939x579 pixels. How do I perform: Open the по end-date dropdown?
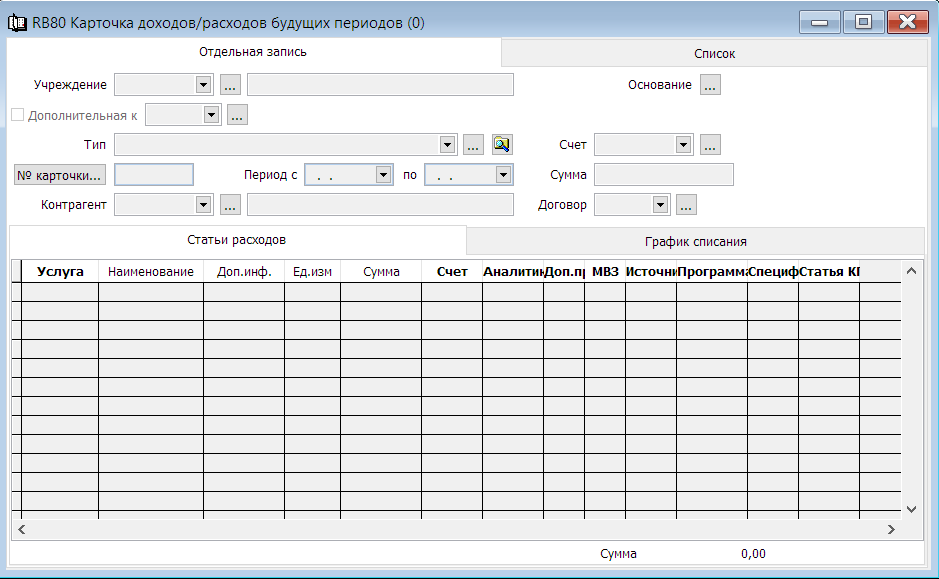pos(503,175)
